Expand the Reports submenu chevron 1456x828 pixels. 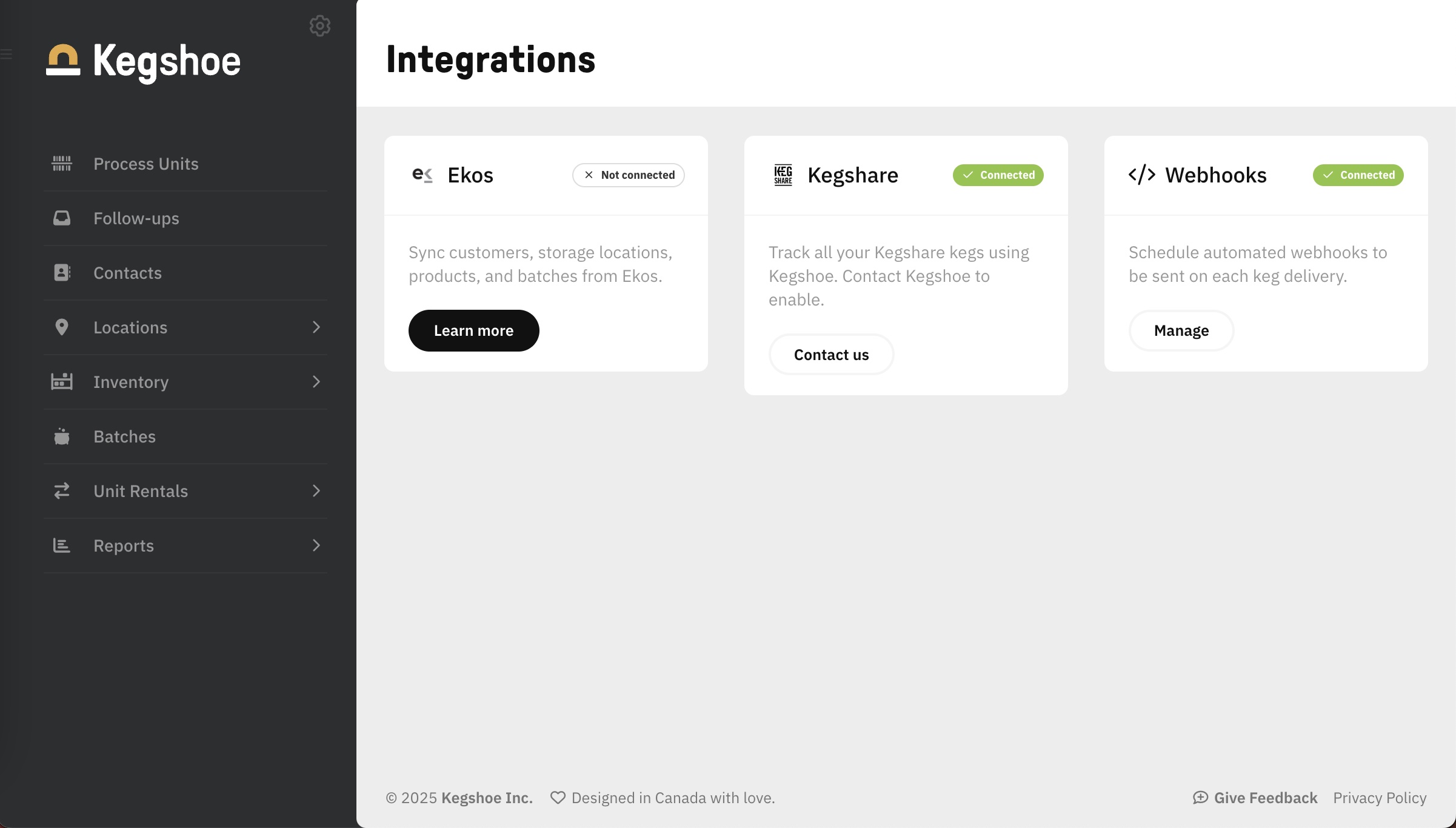(x=316, y=546)
